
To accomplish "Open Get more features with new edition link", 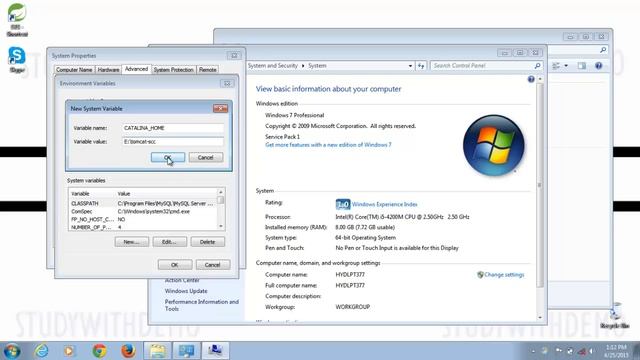I will pyautogui.click(x=328, y=145).
